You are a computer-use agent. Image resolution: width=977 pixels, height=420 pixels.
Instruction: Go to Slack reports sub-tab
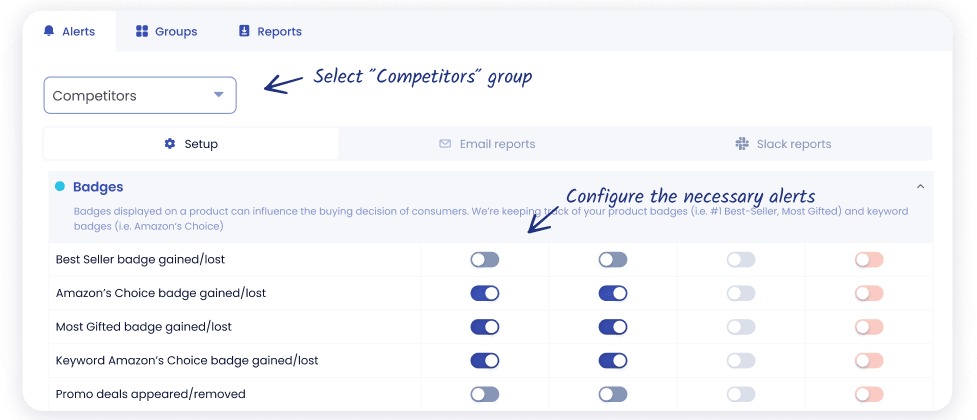(783, 144)
